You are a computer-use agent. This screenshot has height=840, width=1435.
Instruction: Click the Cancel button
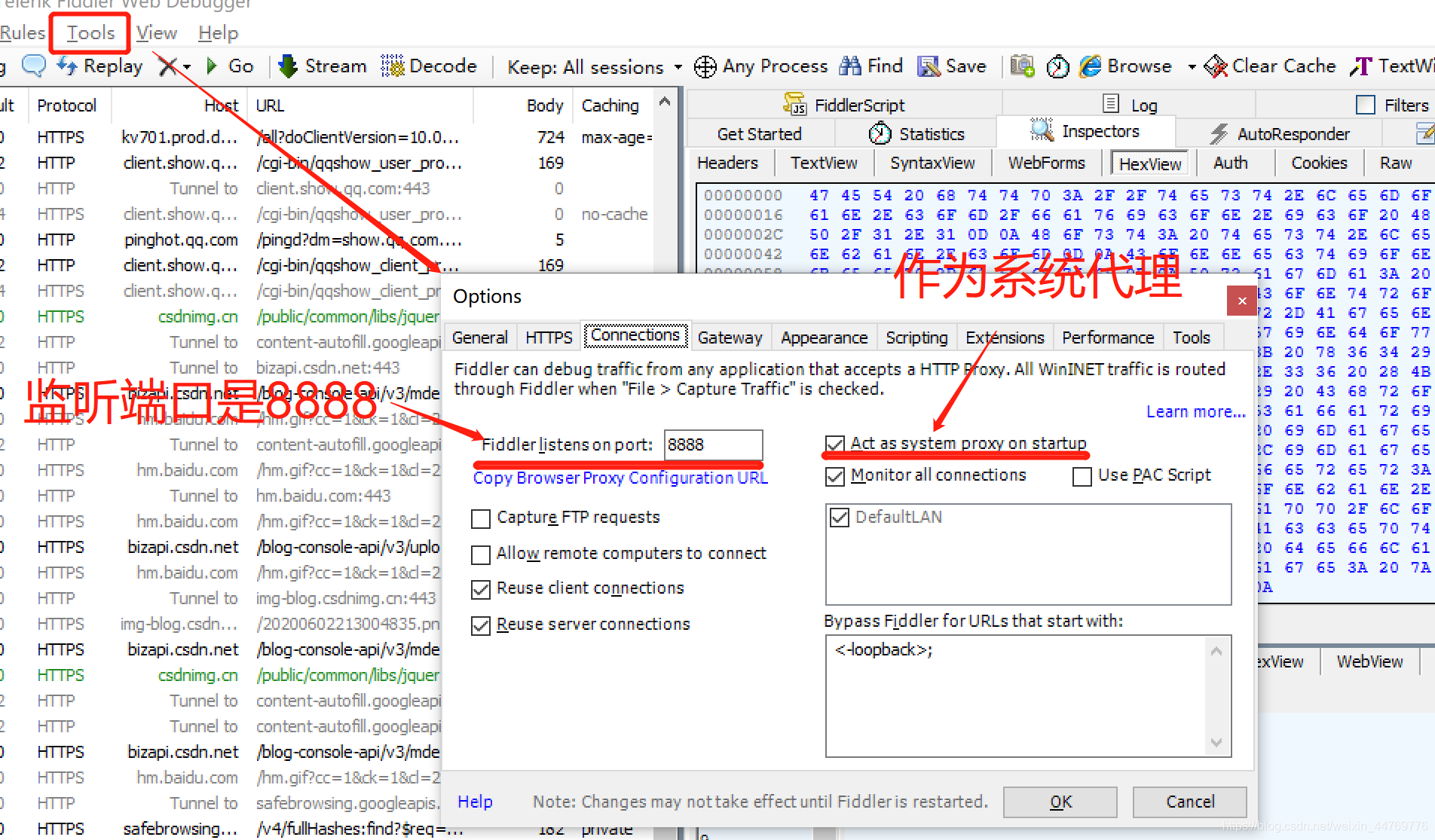[1190, 802]
